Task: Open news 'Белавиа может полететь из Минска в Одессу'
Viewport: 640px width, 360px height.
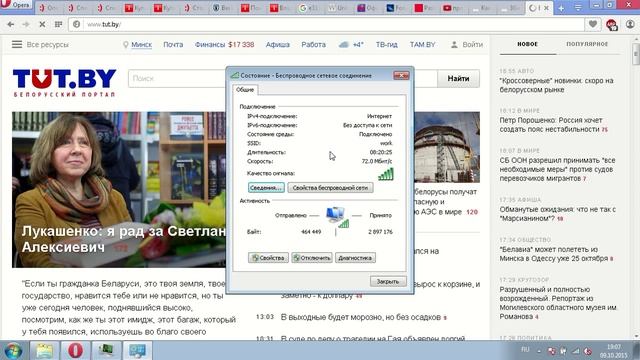Action: click(556, 253)
